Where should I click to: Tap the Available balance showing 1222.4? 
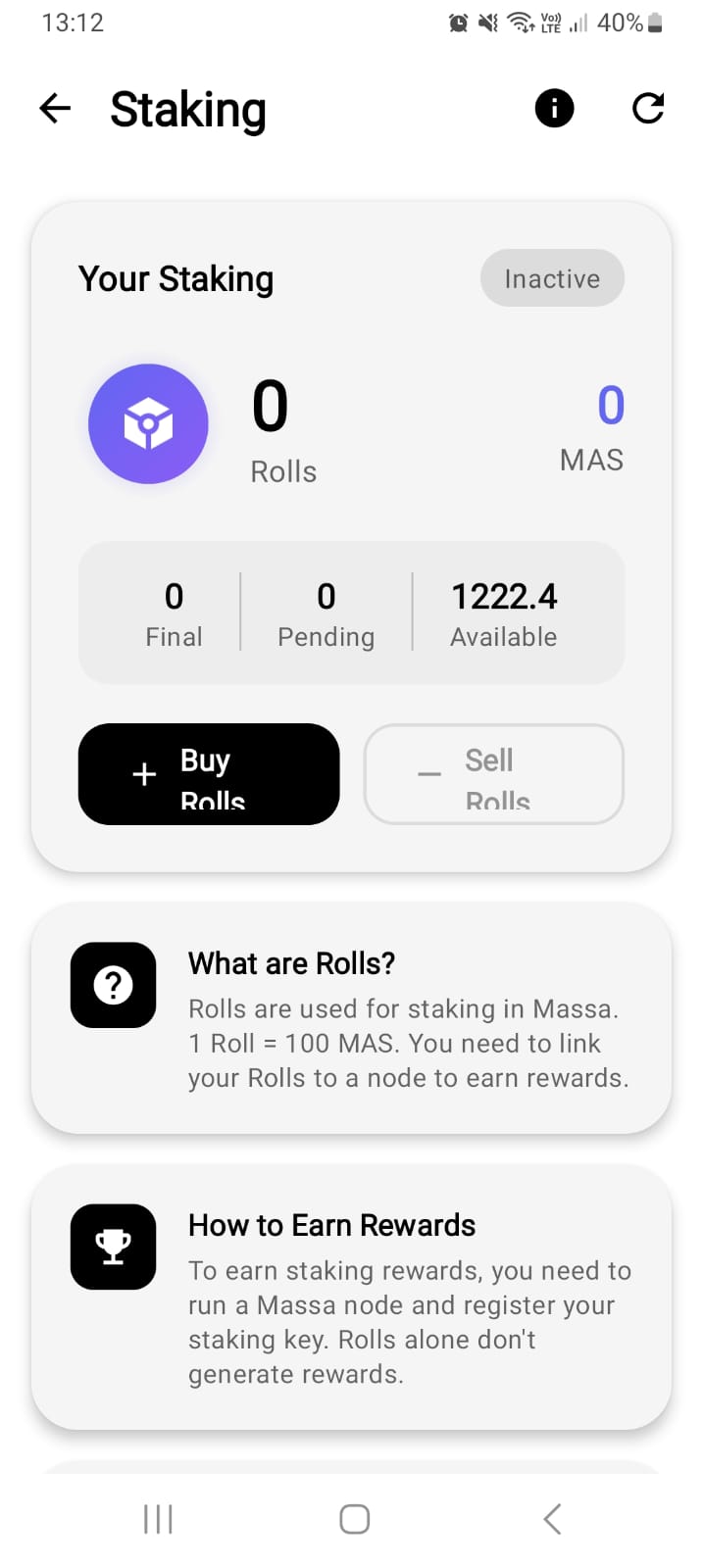[504, 612]
